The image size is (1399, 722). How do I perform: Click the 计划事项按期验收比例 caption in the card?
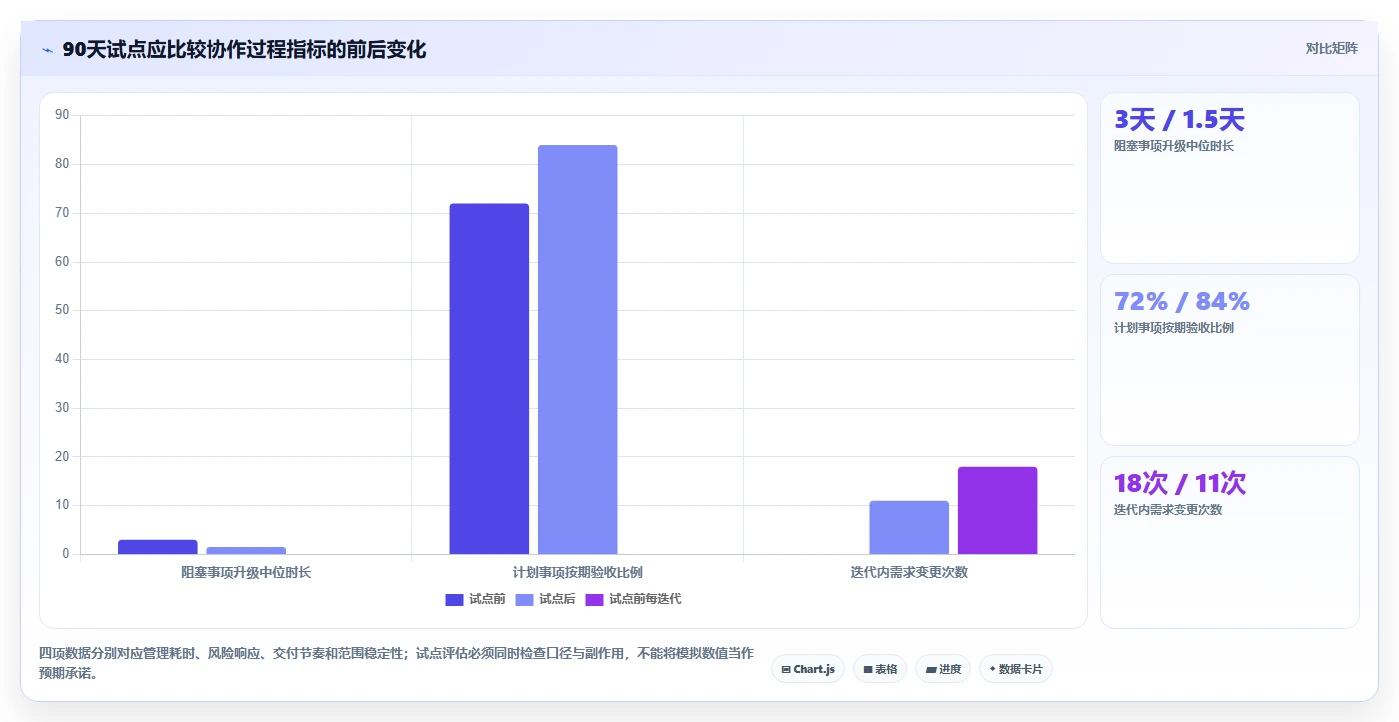(x=1174, y=328)
